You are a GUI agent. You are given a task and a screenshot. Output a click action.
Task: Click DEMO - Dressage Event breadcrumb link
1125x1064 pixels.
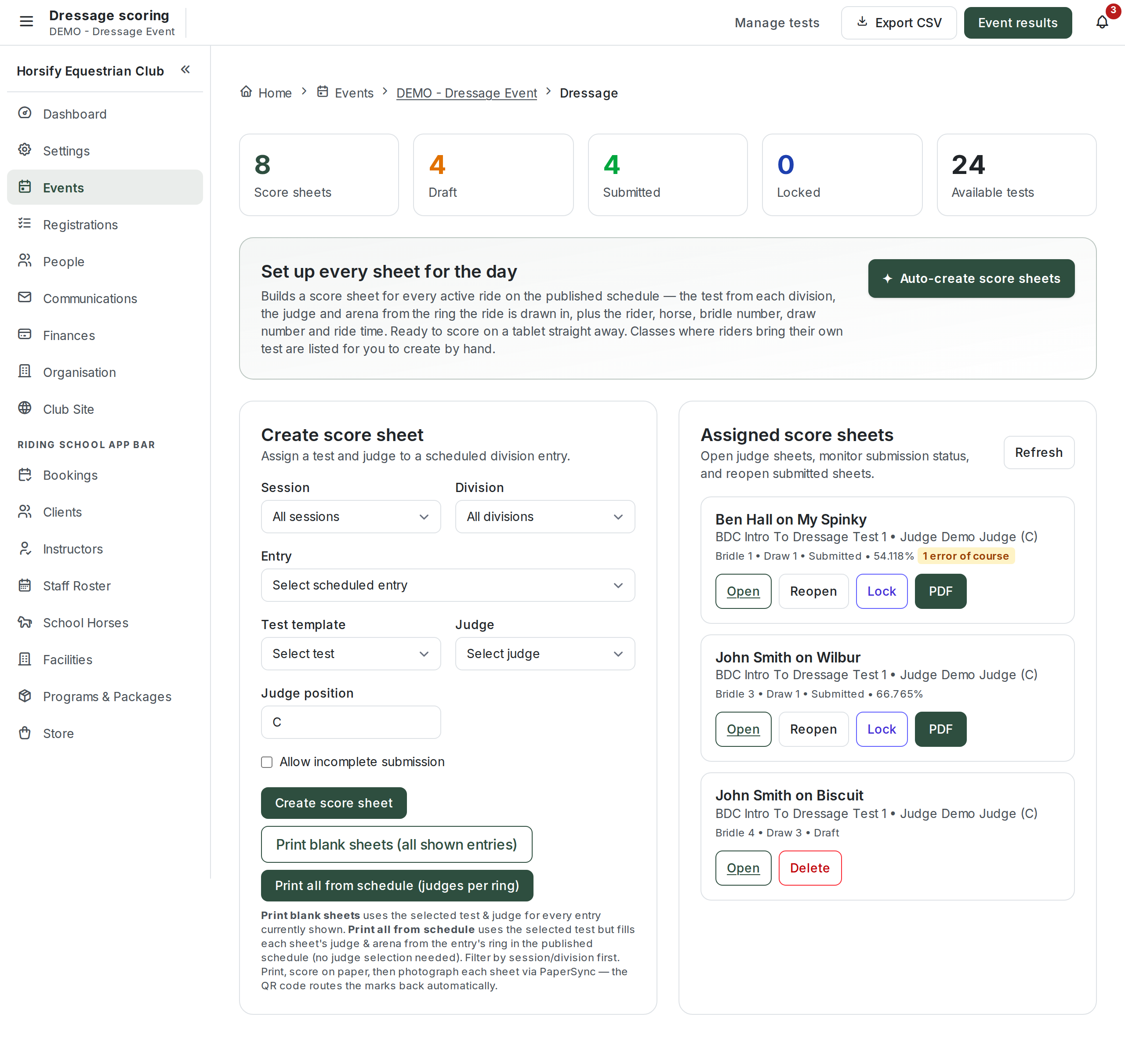click(x=466, y=93)
